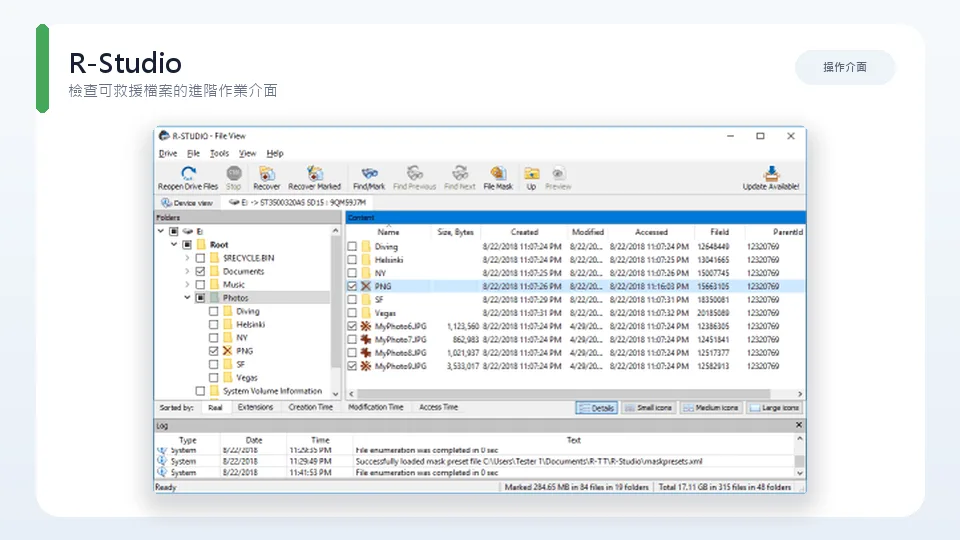Select the Creation Time sorting tab
Viewport: 960px width, 540px height.
310,408
